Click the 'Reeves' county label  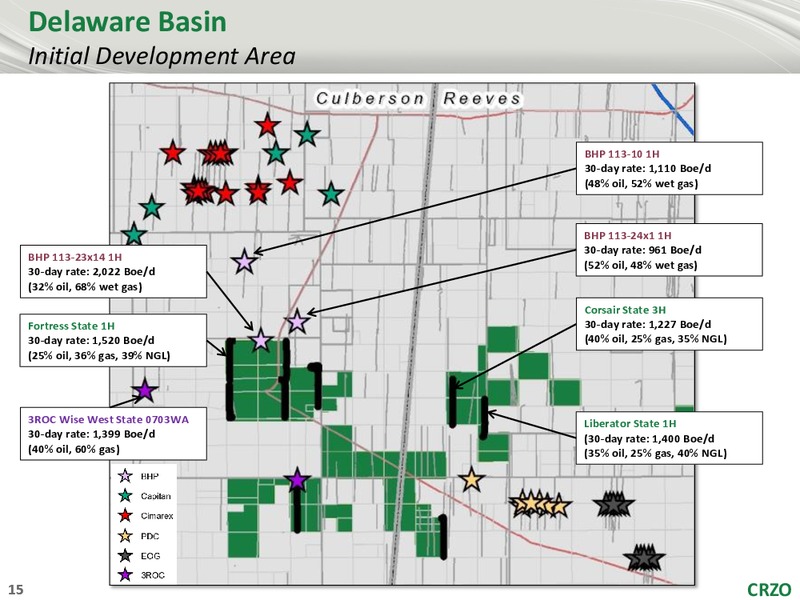pyautogui.click(x=482, y=98)
